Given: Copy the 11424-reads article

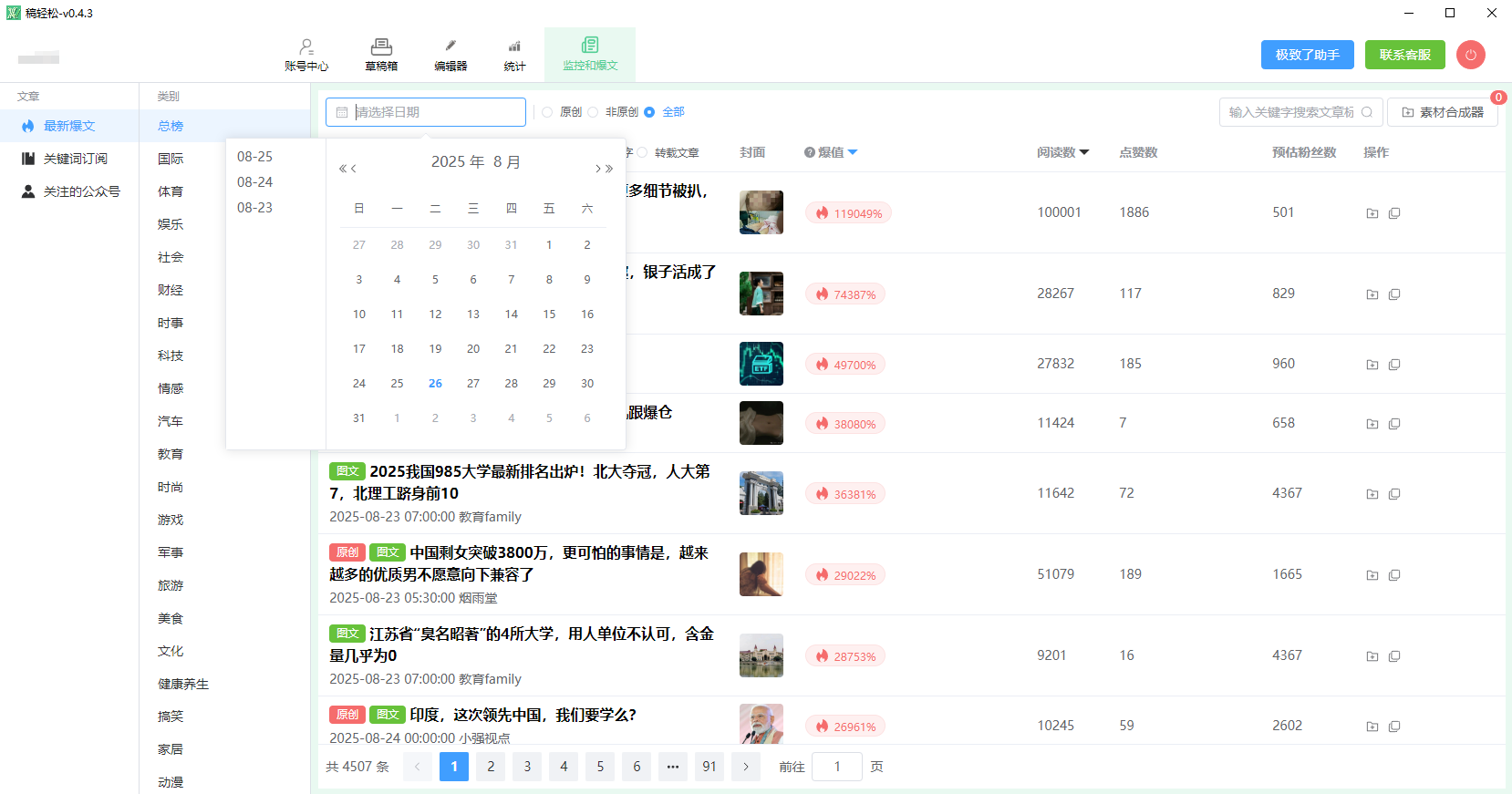Looking at the screenshot, I should [x=1394, y=424].
